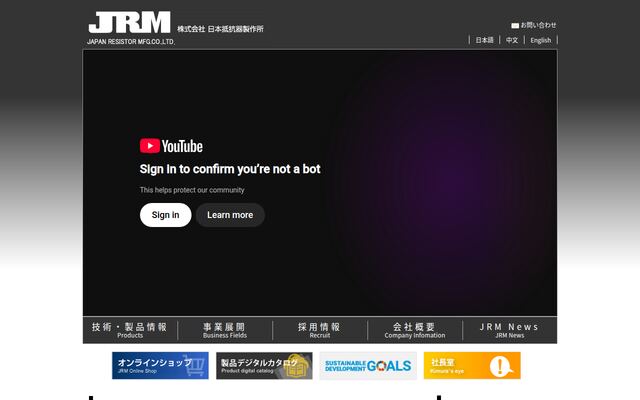The image size is (640, 400).
Task: Click the Sign in to confirm you're not a bot heading
Action: click(x=230, y=169)
